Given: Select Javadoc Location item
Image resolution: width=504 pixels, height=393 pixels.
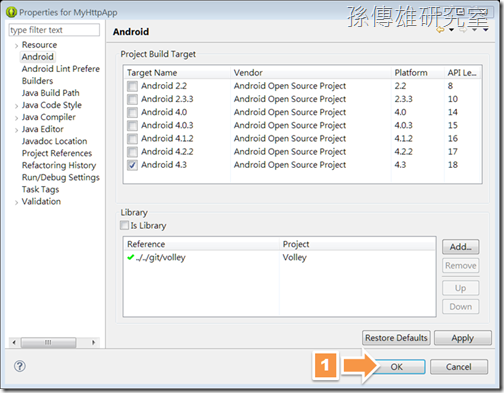Looking at the screenshot, I should (54, 141).
